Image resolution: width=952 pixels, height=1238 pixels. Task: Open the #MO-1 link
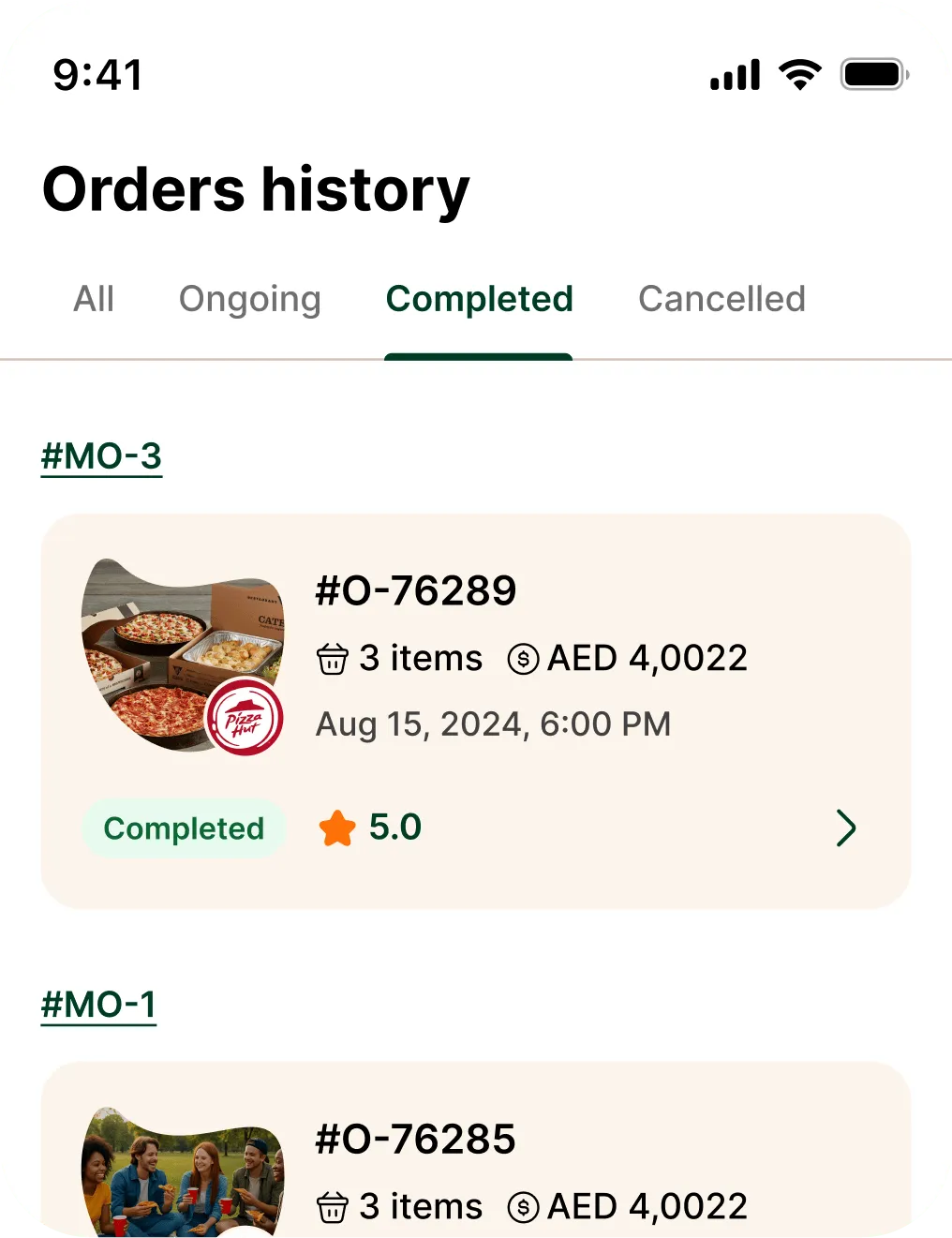pos(98,1006)
